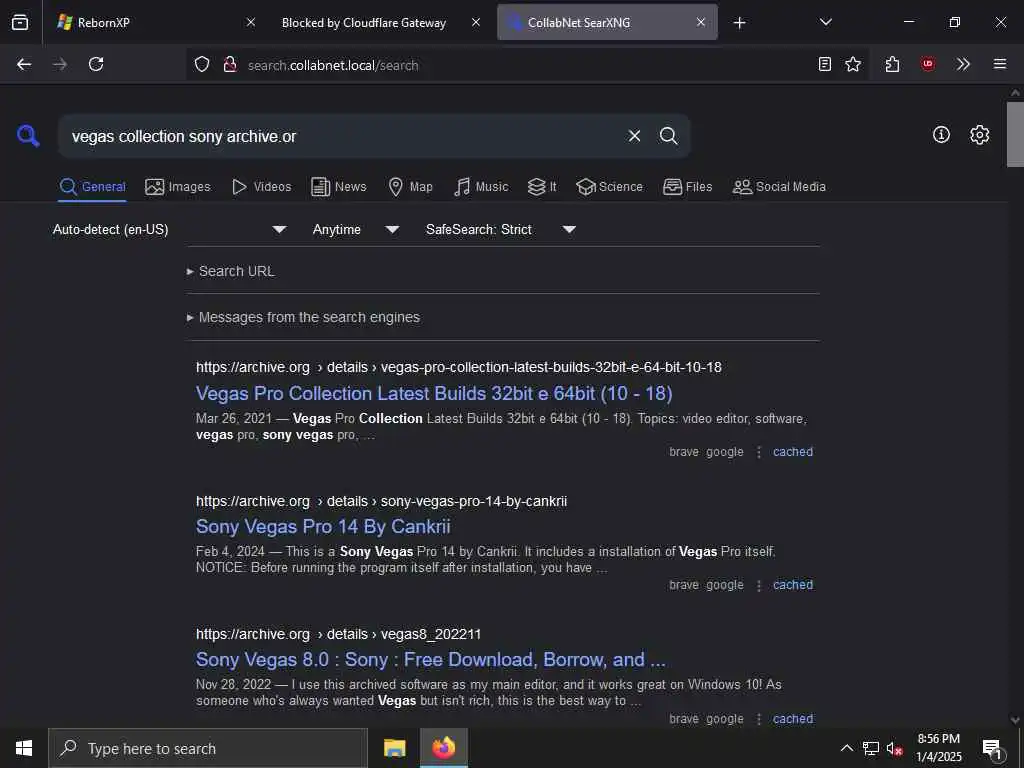Screen dimensions: 1024x768
Task: Open cached link for Vegas Pro Collection
Action: point(793,452)
